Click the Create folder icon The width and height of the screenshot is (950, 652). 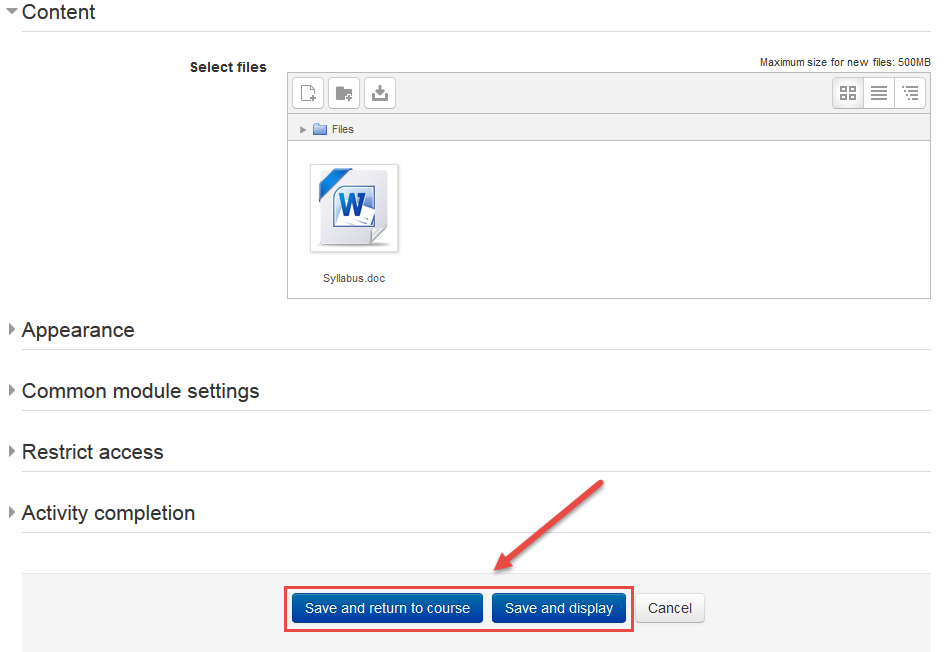[x=344, y=93]
